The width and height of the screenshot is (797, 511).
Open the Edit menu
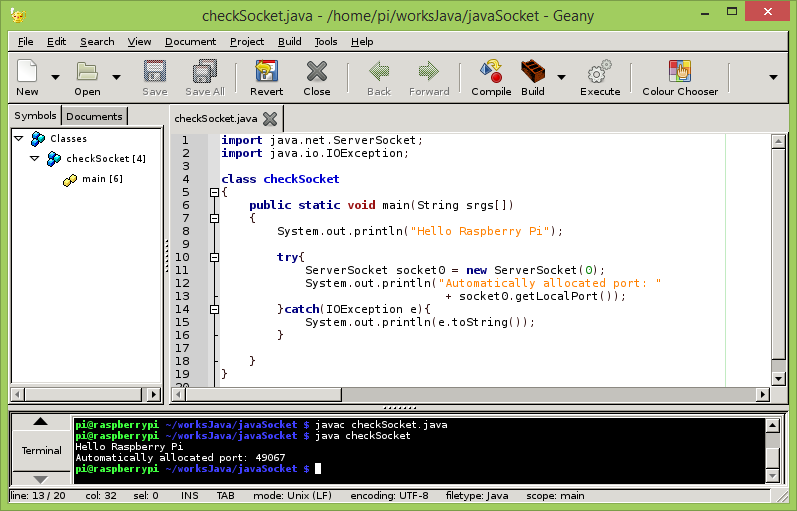[56, 42]
